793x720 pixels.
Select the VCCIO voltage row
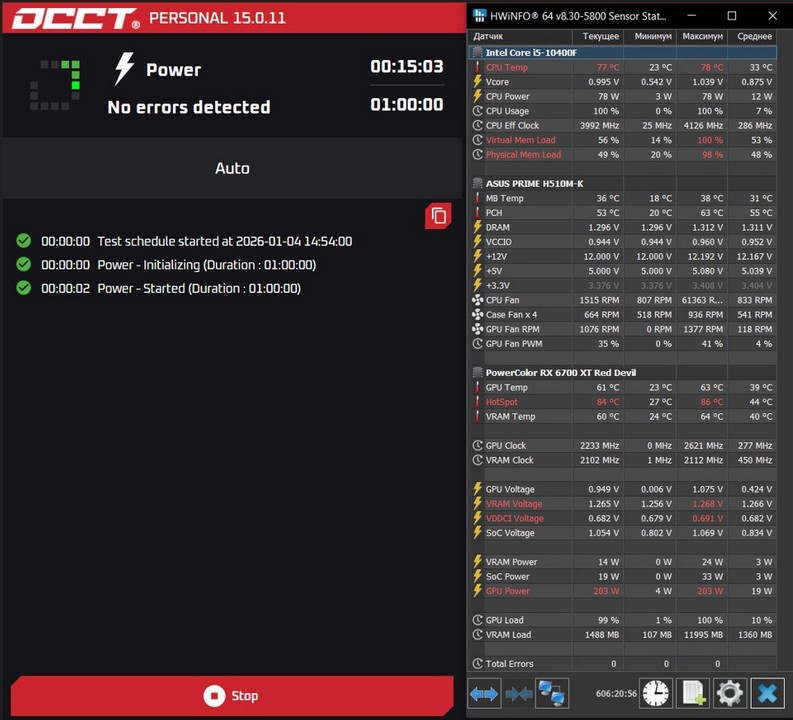point(623,242)
